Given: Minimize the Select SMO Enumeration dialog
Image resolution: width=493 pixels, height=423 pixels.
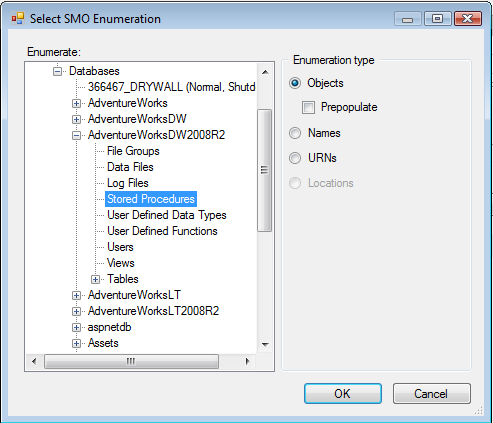Looking at the screenshot, I should pos(408,19).
